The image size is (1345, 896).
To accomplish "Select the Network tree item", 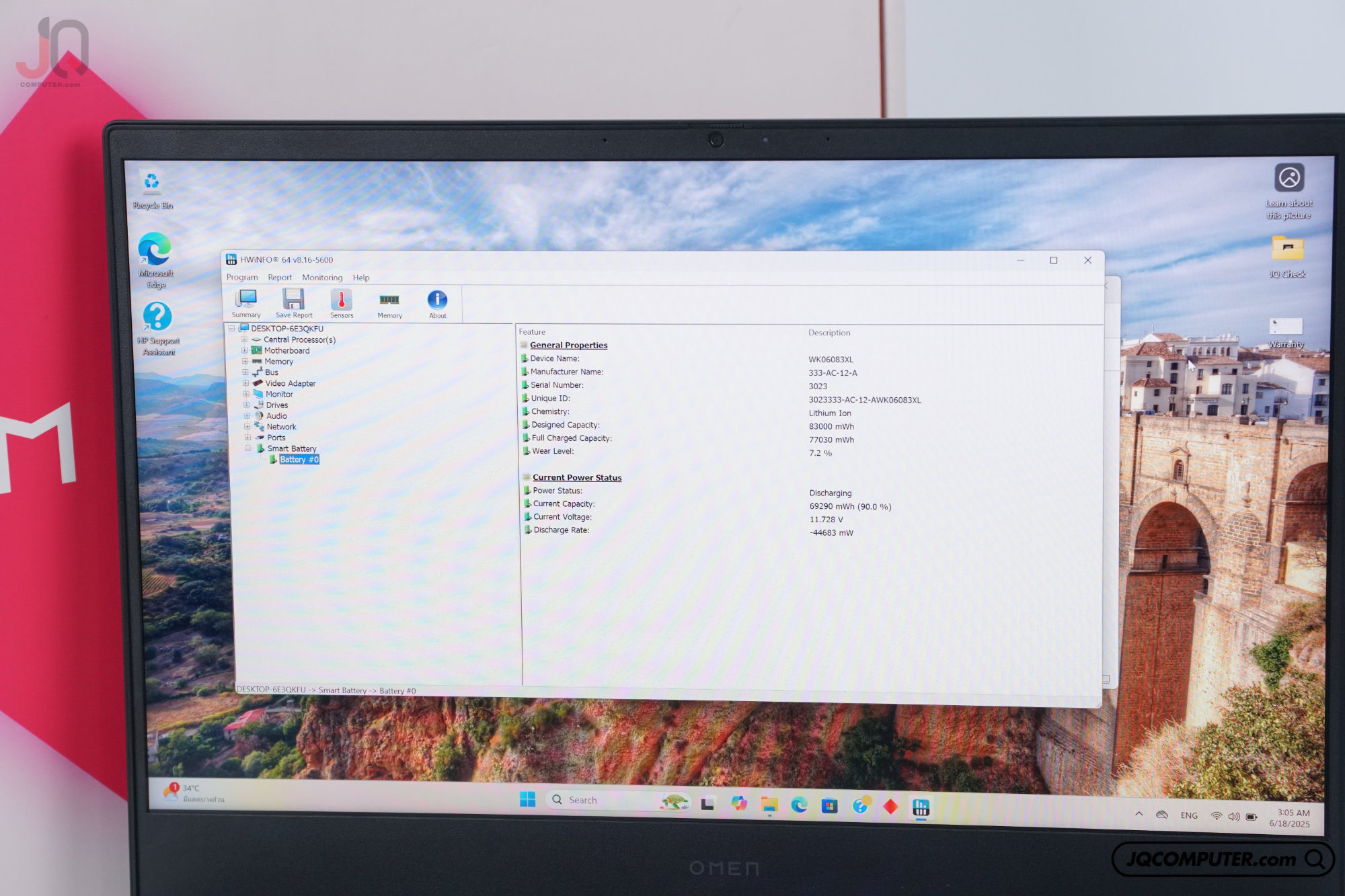I will coord(281,427).
